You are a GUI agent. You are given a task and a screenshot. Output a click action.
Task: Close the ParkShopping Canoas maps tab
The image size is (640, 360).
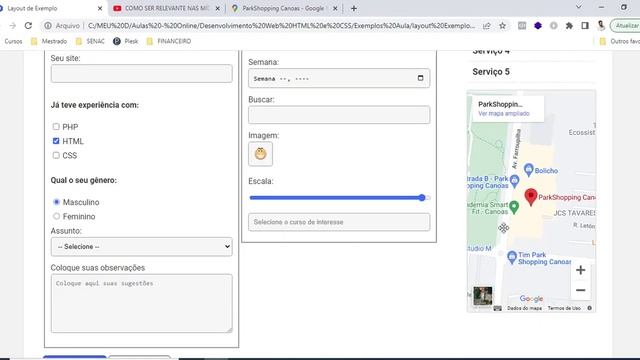point(335,8)
